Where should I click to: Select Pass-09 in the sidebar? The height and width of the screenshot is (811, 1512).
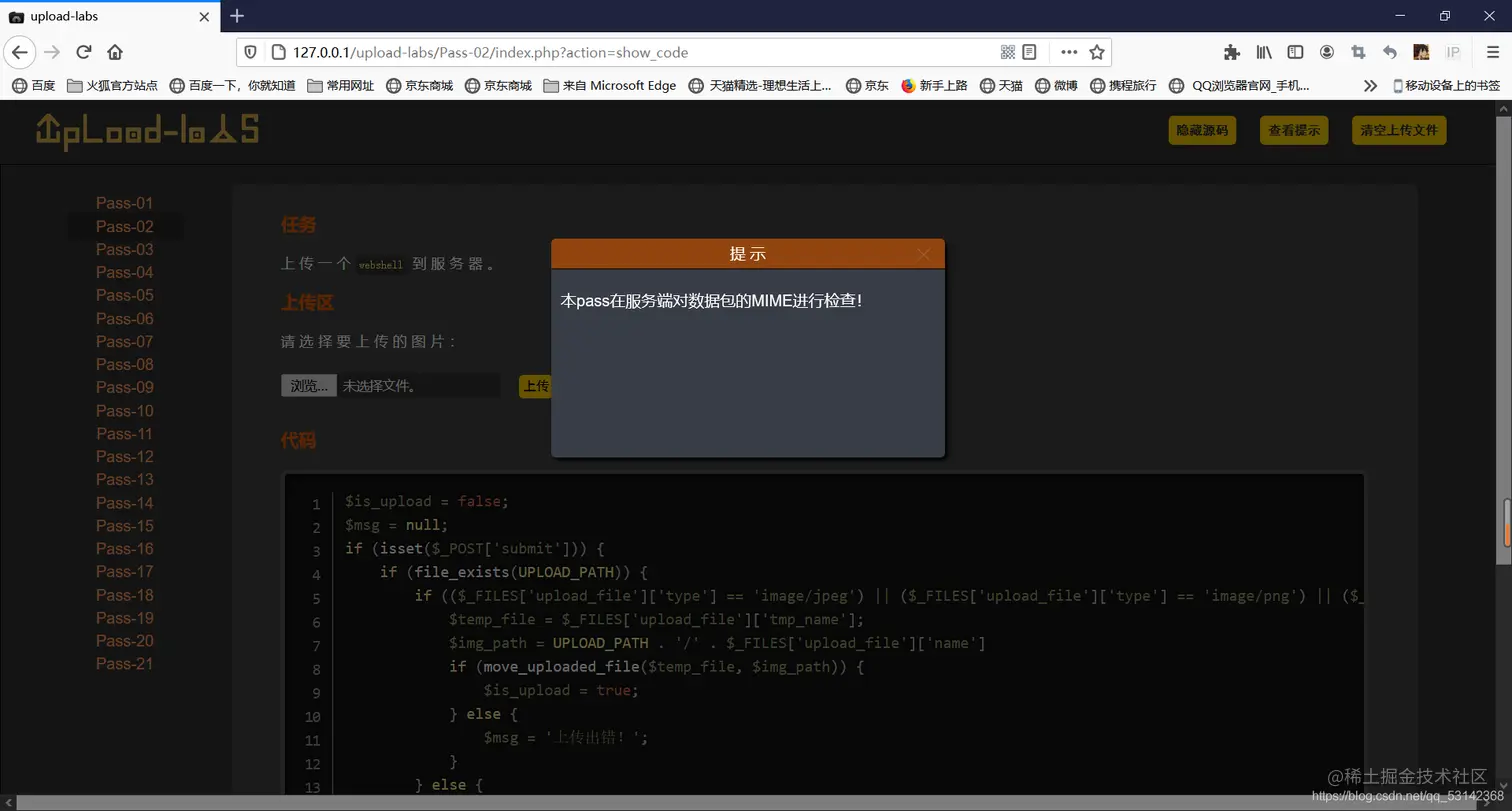tap(124, 387)
